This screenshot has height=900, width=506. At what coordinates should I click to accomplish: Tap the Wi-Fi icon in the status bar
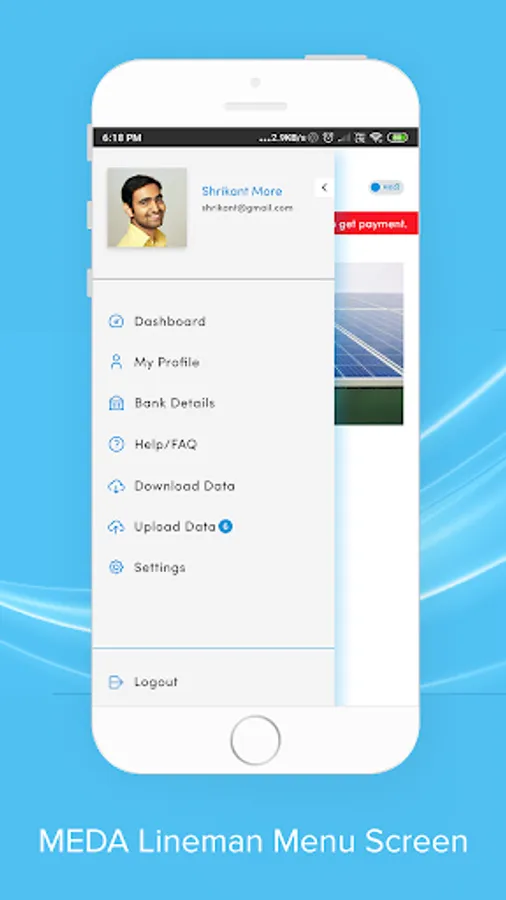[376, 138]
